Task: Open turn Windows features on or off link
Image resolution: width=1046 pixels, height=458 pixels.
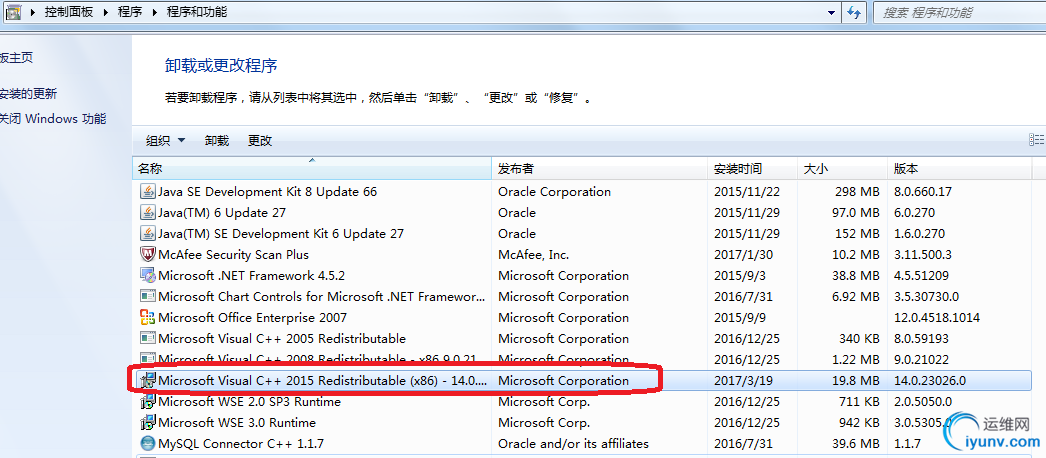Action: [x=53, y=119]
